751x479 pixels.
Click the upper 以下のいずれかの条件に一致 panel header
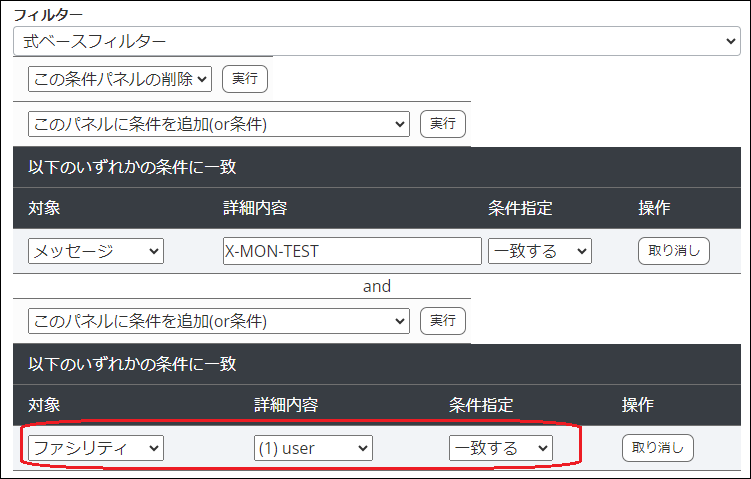pyautogui.click(x=132, y=167)
